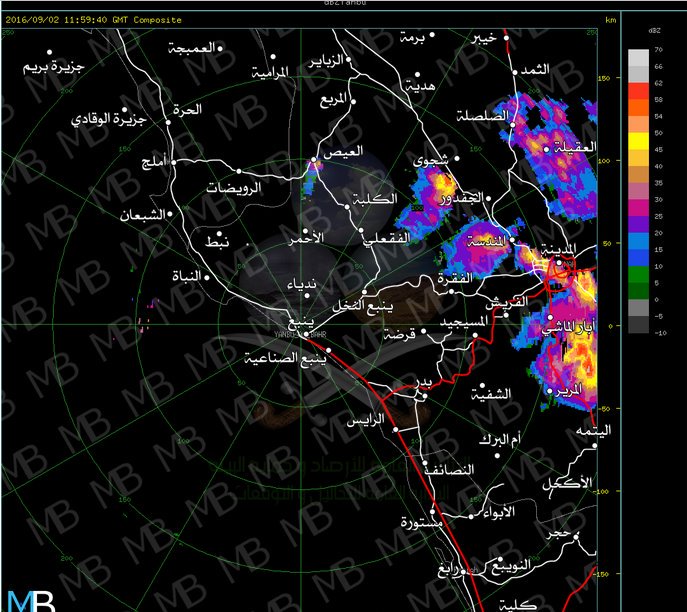The height and width of the screenshot is (612, 687).
Task: Click the العيص label
Action: click(x=343, y=152)
